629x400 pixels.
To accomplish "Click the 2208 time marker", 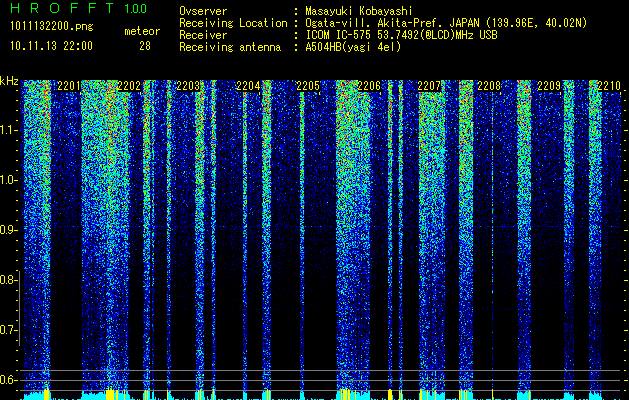I will [x=489, y=86].
